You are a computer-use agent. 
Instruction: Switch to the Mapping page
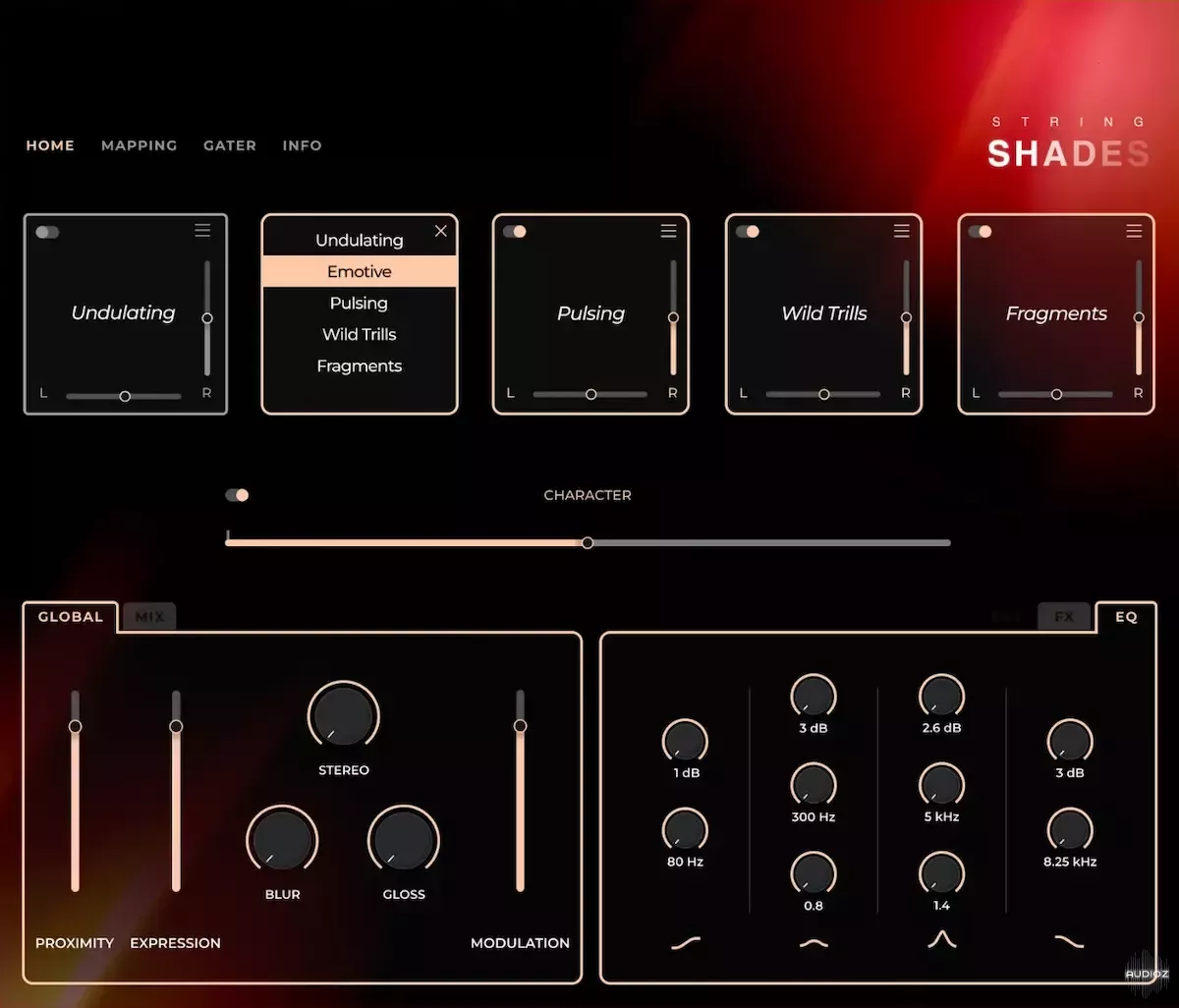tap(139, 145)
